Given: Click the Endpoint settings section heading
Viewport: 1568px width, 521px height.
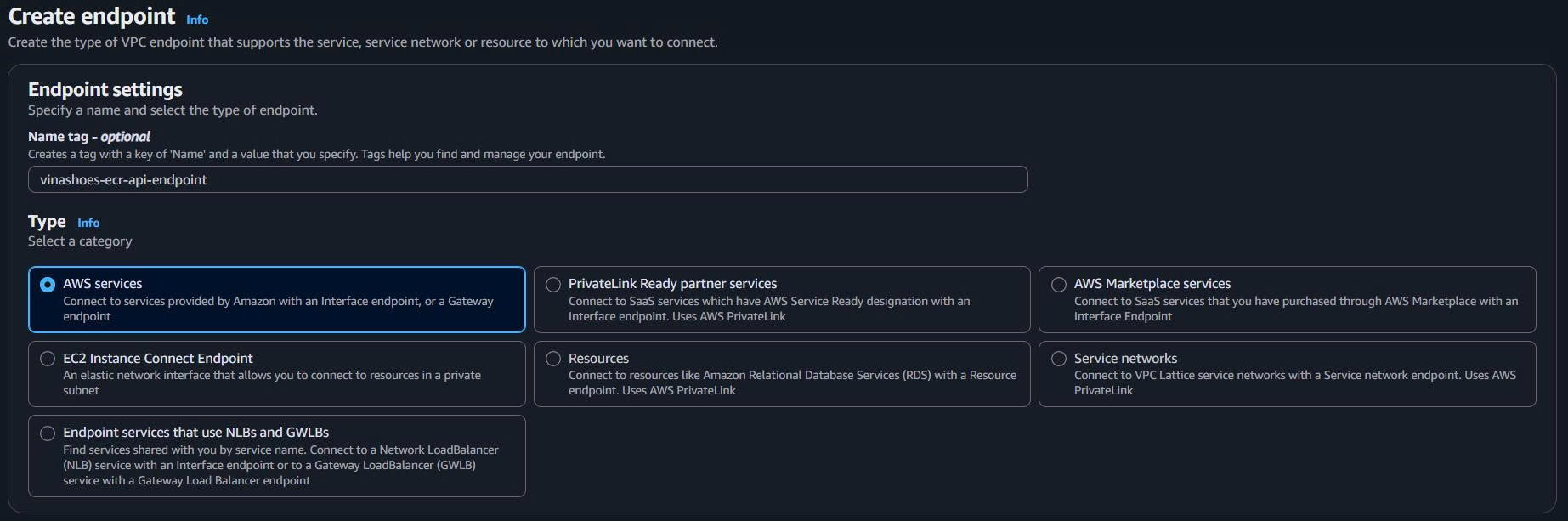Looking at the screenshot, I should 105,88.
